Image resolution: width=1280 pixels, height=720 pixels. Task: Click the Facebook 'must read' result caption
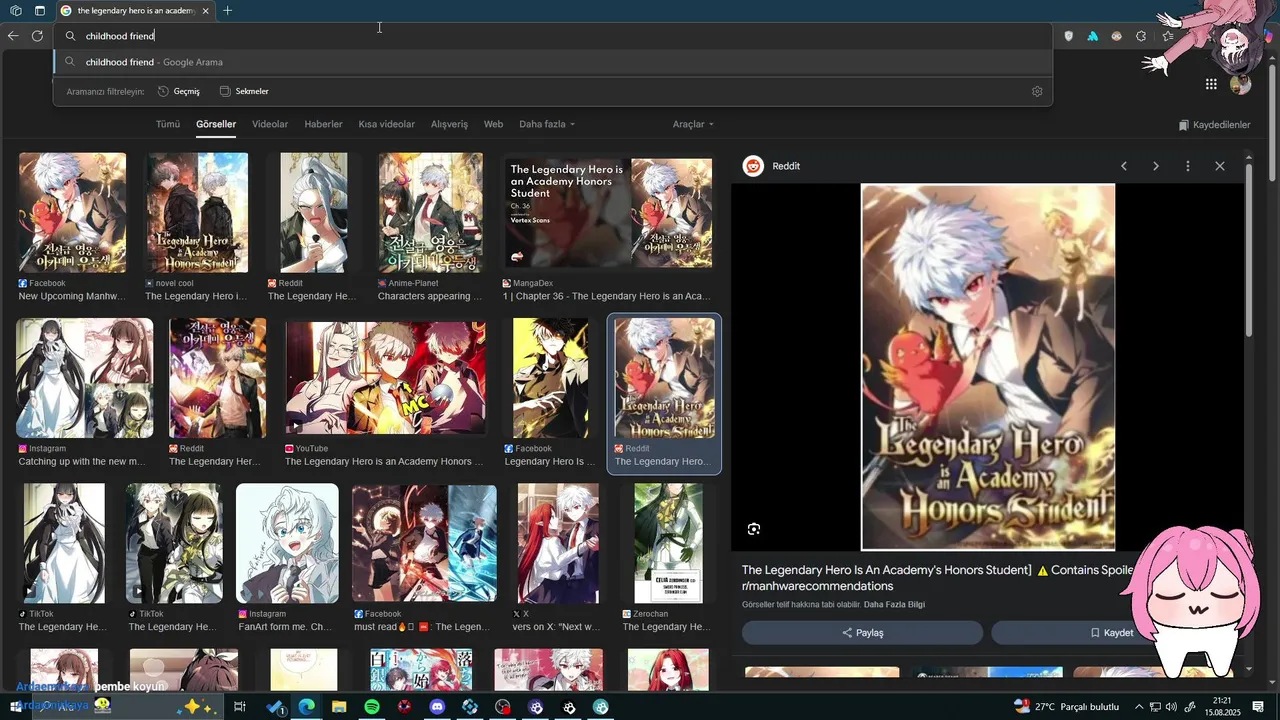tap(422, 627)
